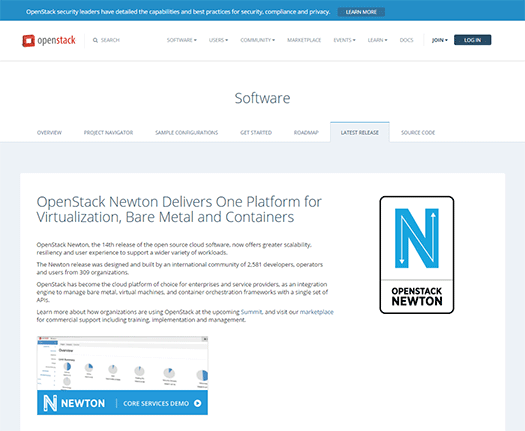Click the OpenStack Newton badge image
The image size is (525, 431).
point(417,255)
